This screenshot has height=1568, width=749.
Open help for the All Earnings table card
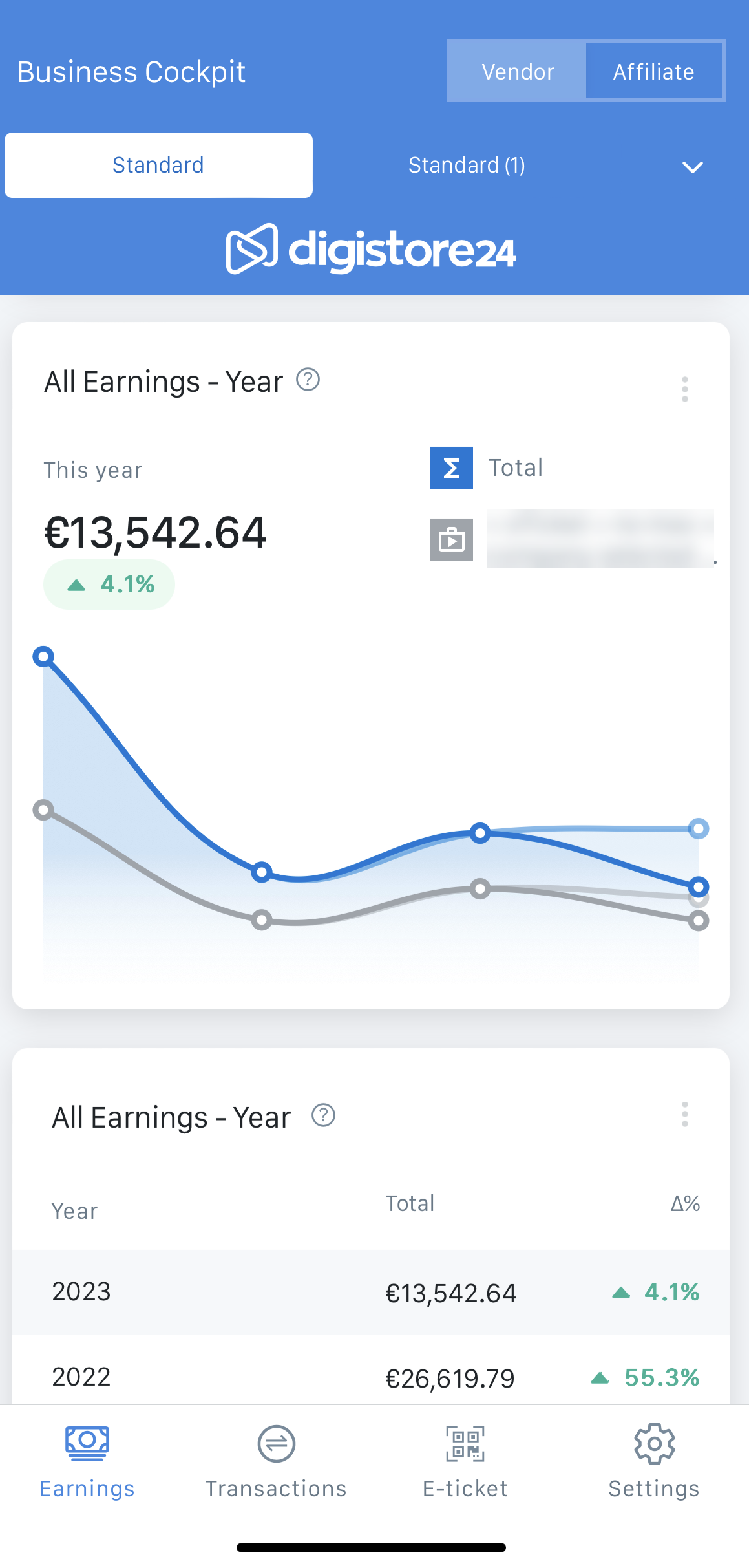[x=323, y=1115]
